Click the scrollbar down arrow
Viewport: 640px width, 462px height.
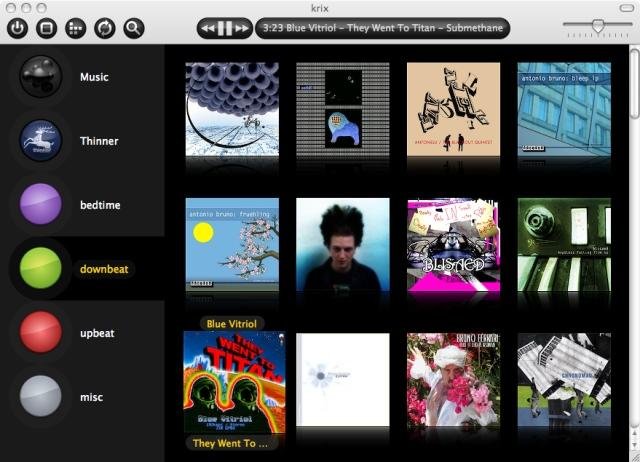pyautogui.click(x=635, y=444)
